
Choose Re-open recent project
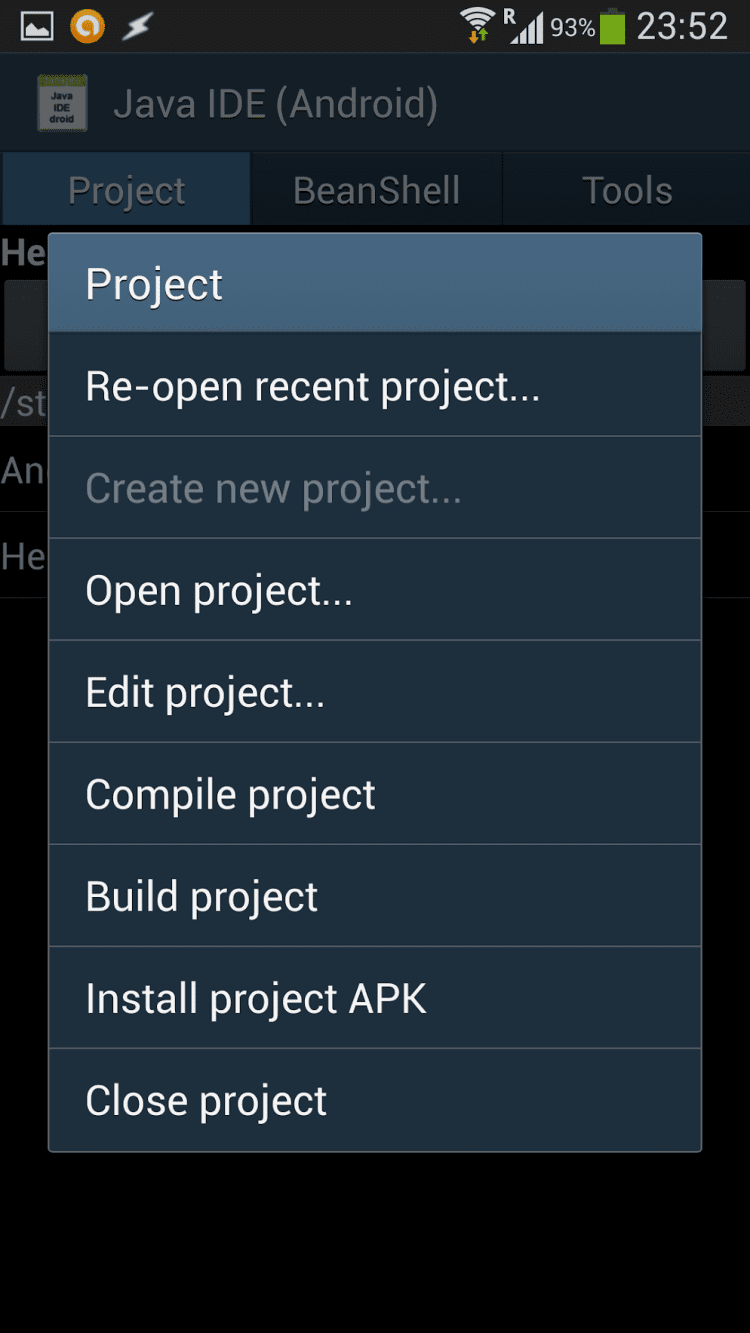point(375,386)
